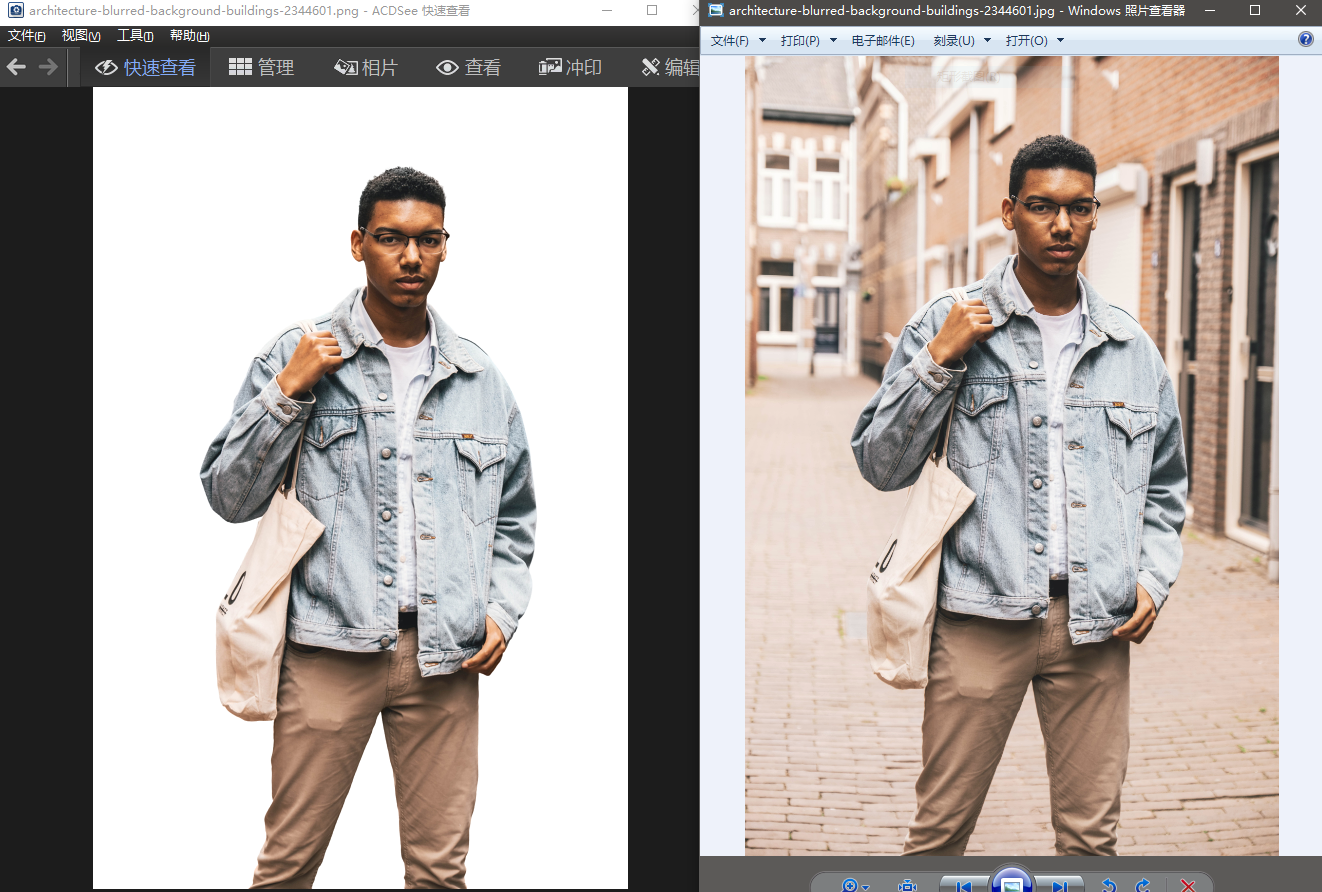Screen dimensions: 1322x892
Task: Switch to ACDSee 相片 tab
Action: (x=366, y=67)
